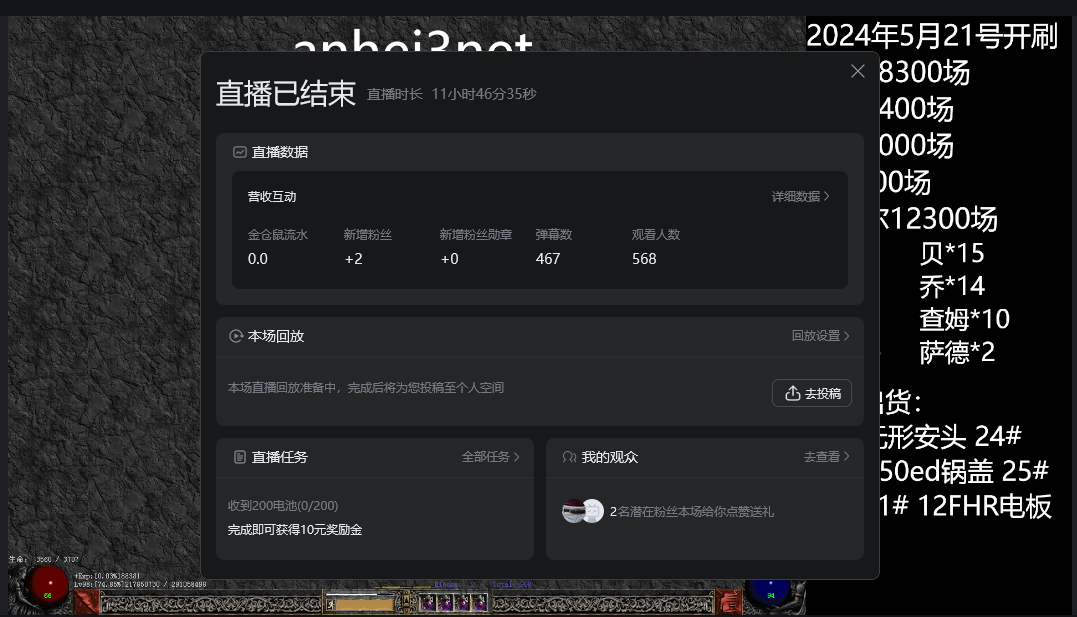Close the 直播已结束 dialog
The width and height of the screenshot is (1077, 617).
857,71
